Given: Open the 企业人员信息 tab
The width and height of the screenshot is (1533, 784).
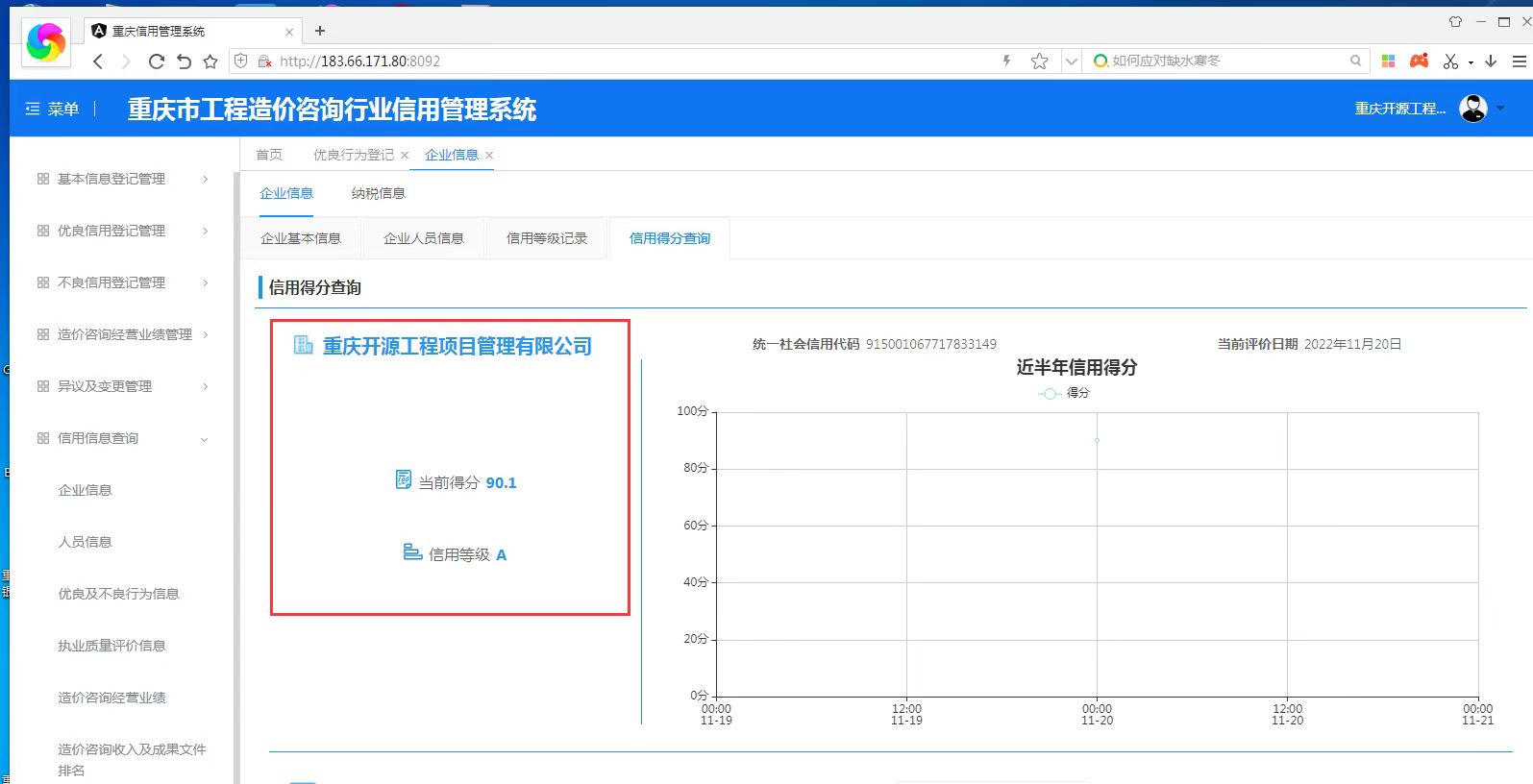Looking at the screenshot, I should pyautogui.click(x=424, y=238).
